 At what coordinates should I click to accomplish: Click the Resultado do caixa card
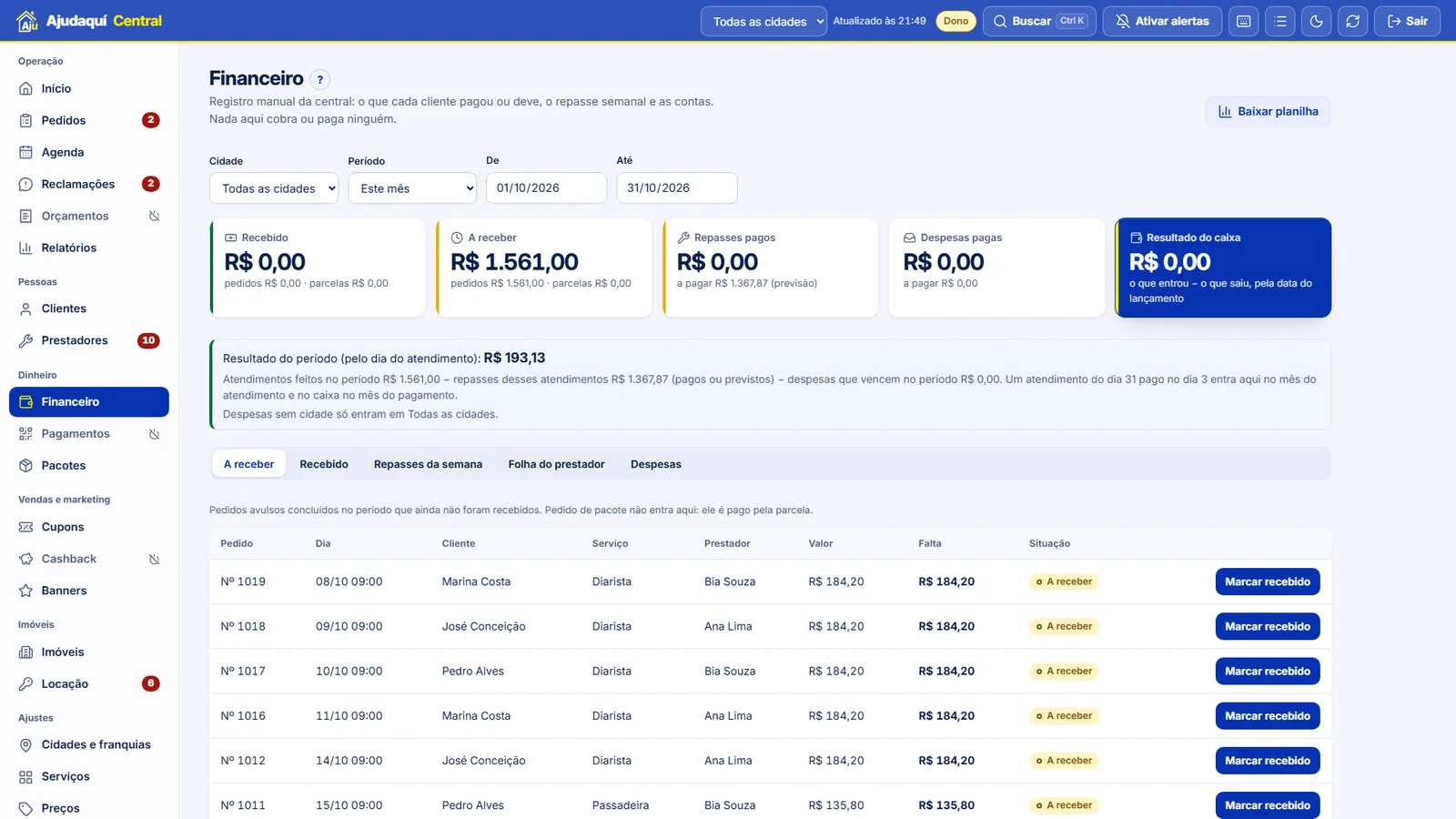(1223, 268)
